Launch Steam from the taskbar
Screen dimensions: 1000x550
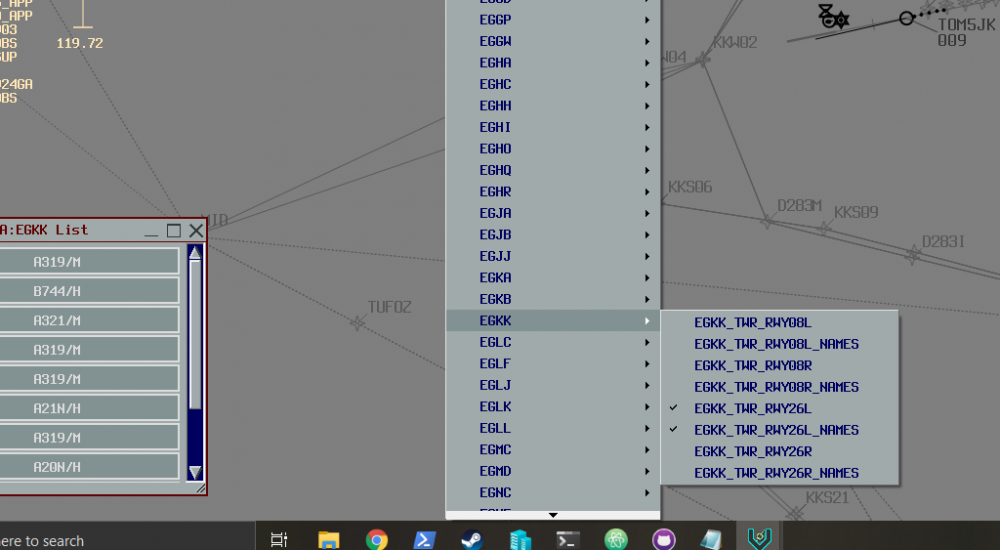tap(471, 540)
